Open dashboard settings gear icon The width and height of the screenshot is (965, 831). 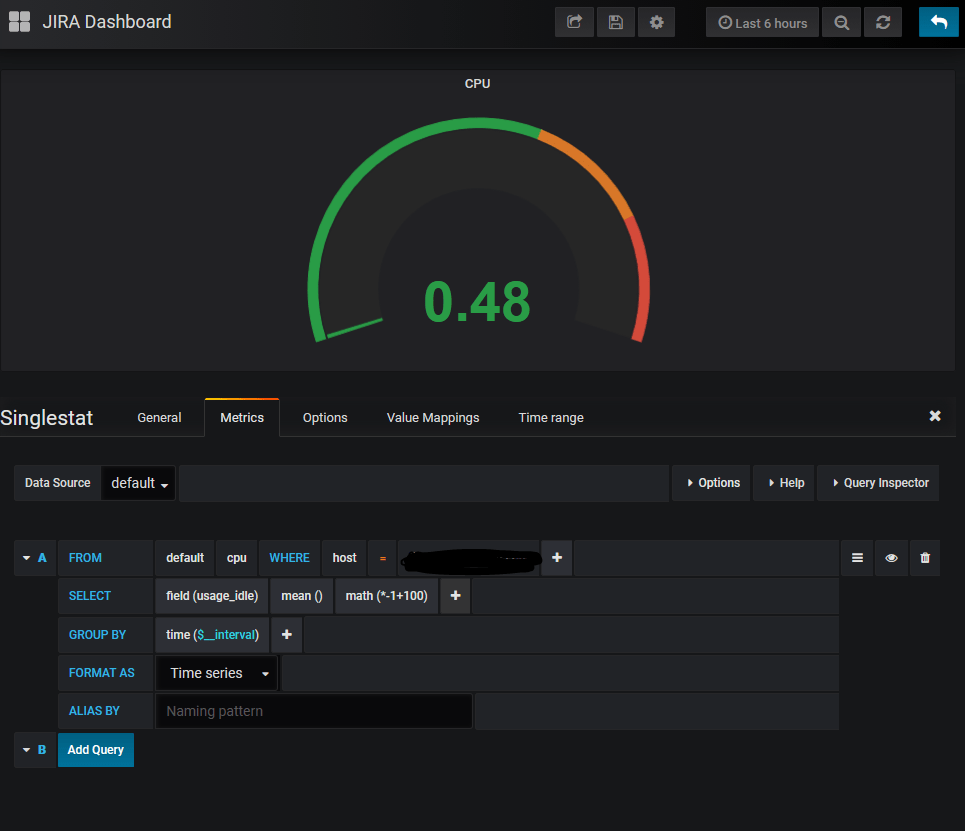click(x=656, y=22)
